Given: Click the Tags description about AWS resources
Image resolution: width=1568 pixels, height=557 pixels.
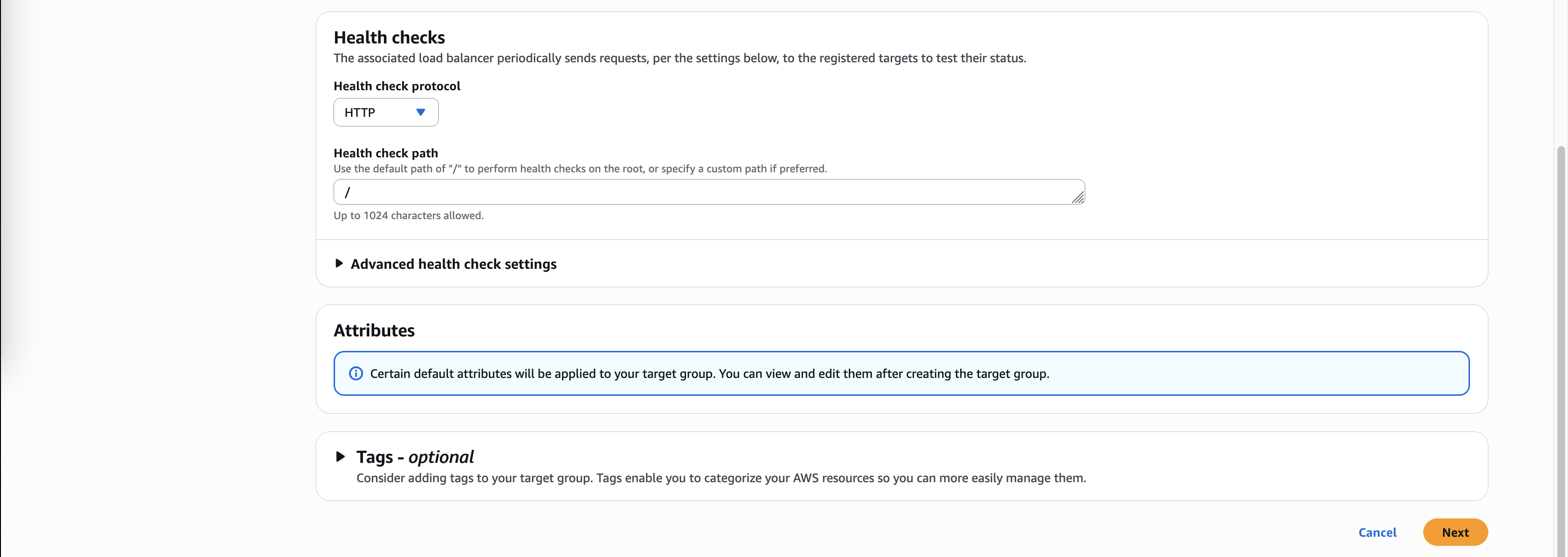Looking at the screenshot, I should coord(721,478).
